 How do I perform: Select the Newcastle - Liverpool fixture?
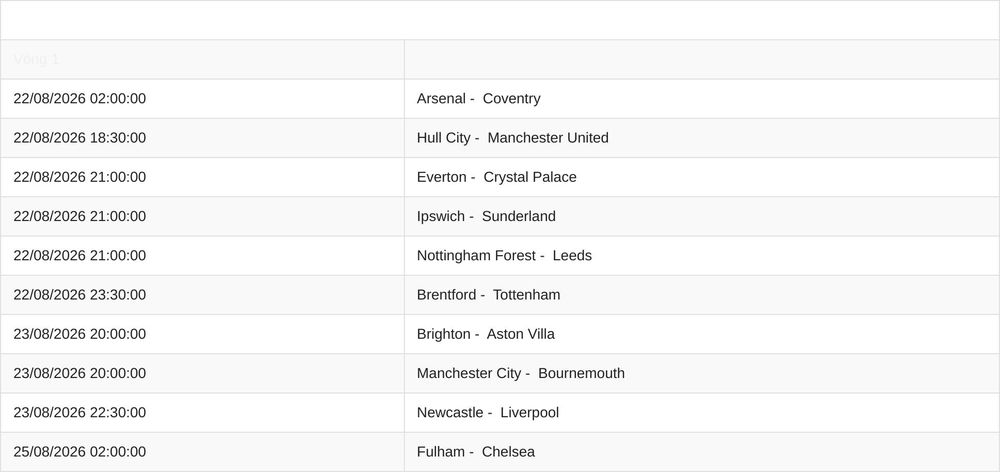point(488,413)
